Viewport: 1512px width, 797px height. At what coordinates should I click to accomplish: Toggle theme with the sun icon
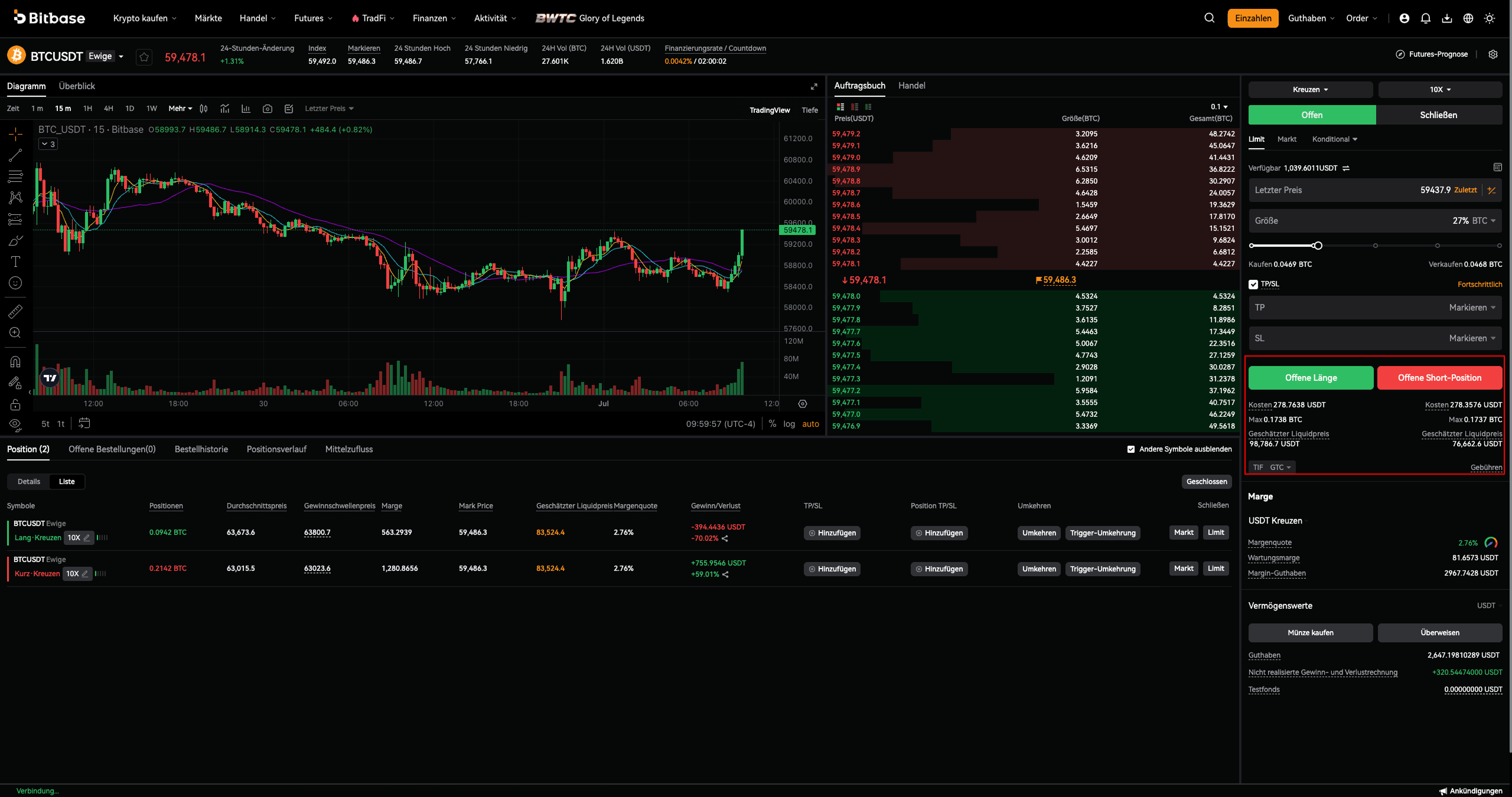pos(1490,18)
